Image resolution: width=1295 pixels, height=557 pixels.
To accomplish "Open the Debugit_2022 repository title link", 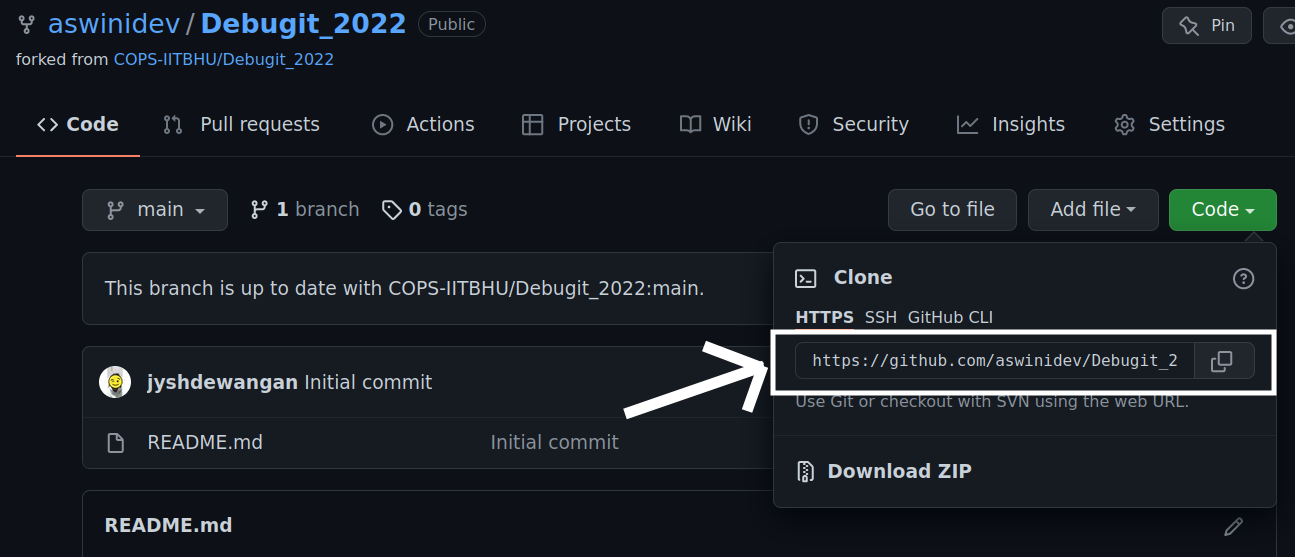I will tap(304, 24).
